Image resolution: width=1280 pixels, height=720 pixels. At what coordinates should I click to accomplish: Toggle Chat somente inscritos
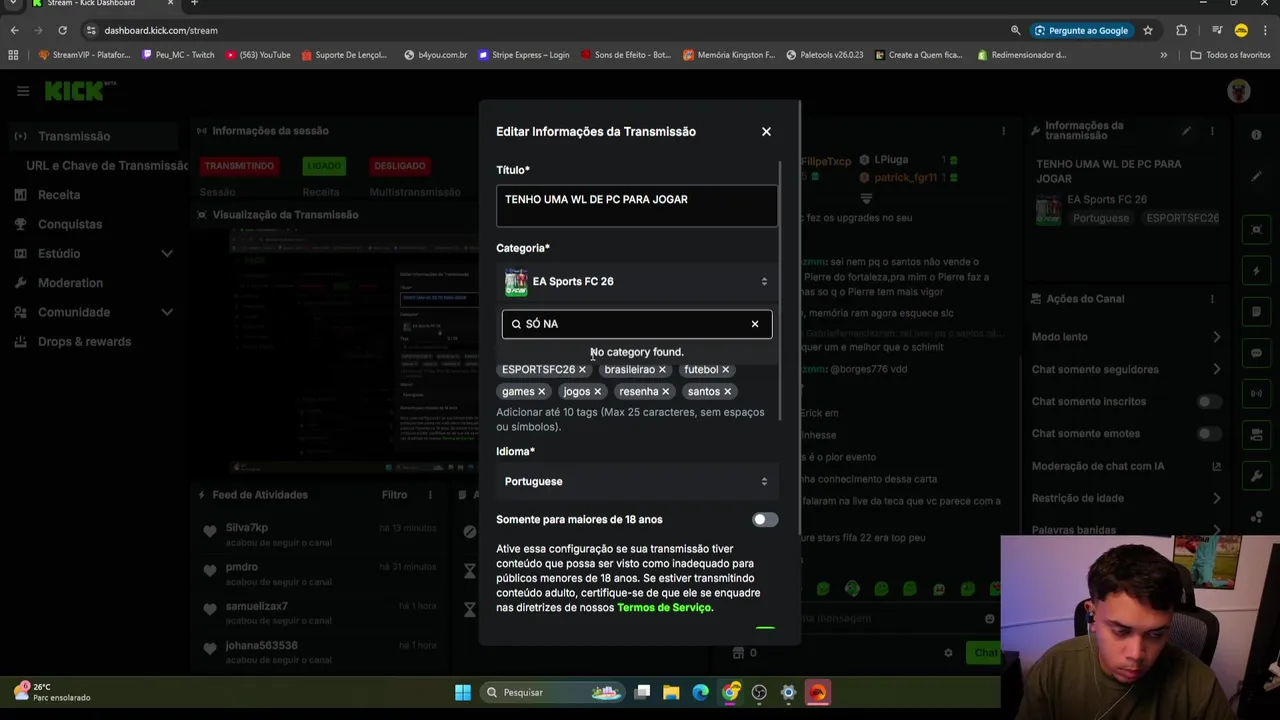click(1210, 402)
